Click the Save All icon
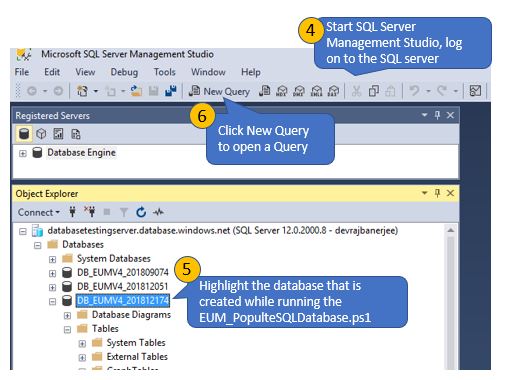The width and height of the screenshot is (510, 380). [171, 91]
